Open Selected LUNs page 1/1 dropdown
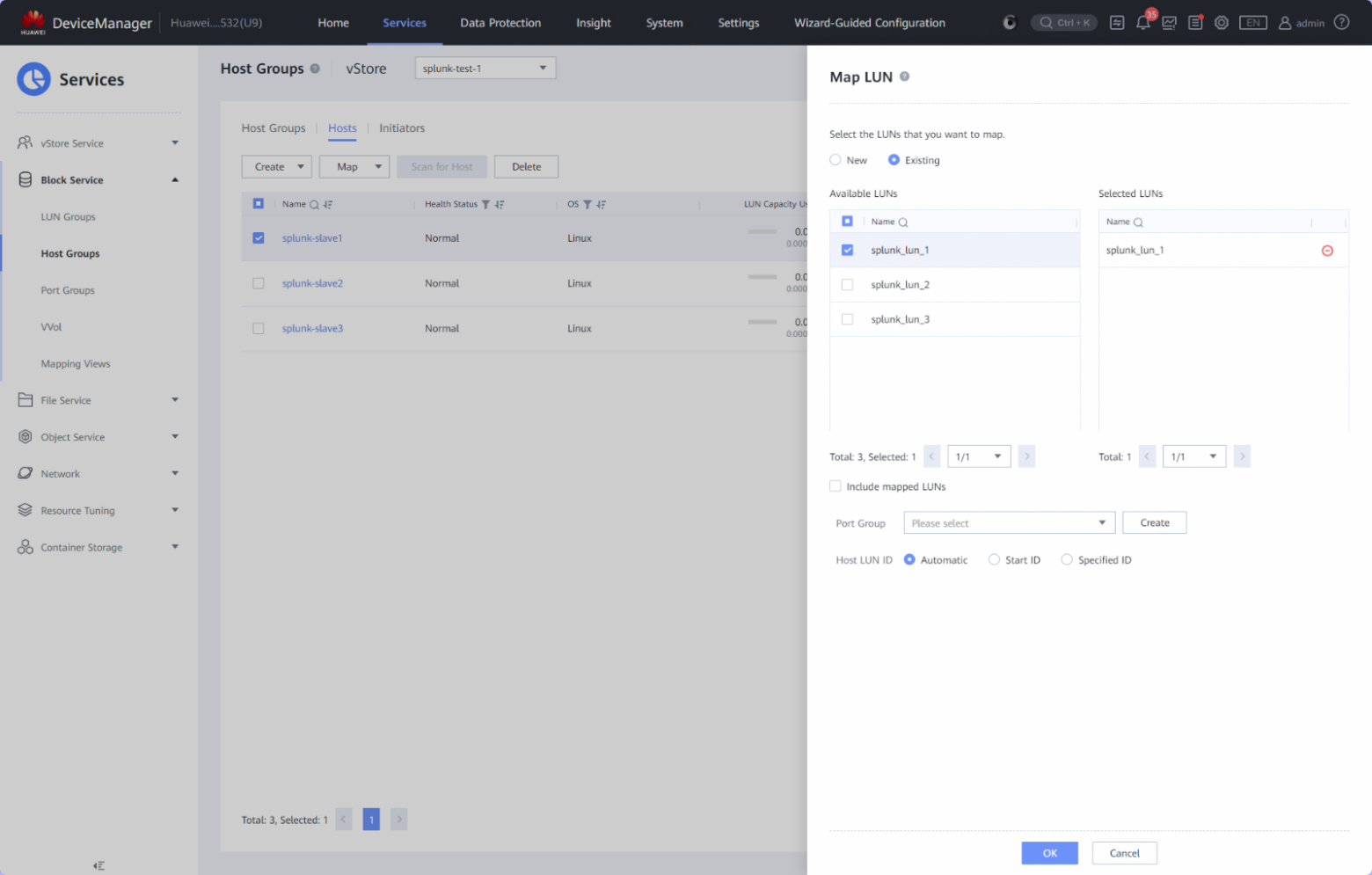This screenshot has height=875, width=1372. (1194, 456)
